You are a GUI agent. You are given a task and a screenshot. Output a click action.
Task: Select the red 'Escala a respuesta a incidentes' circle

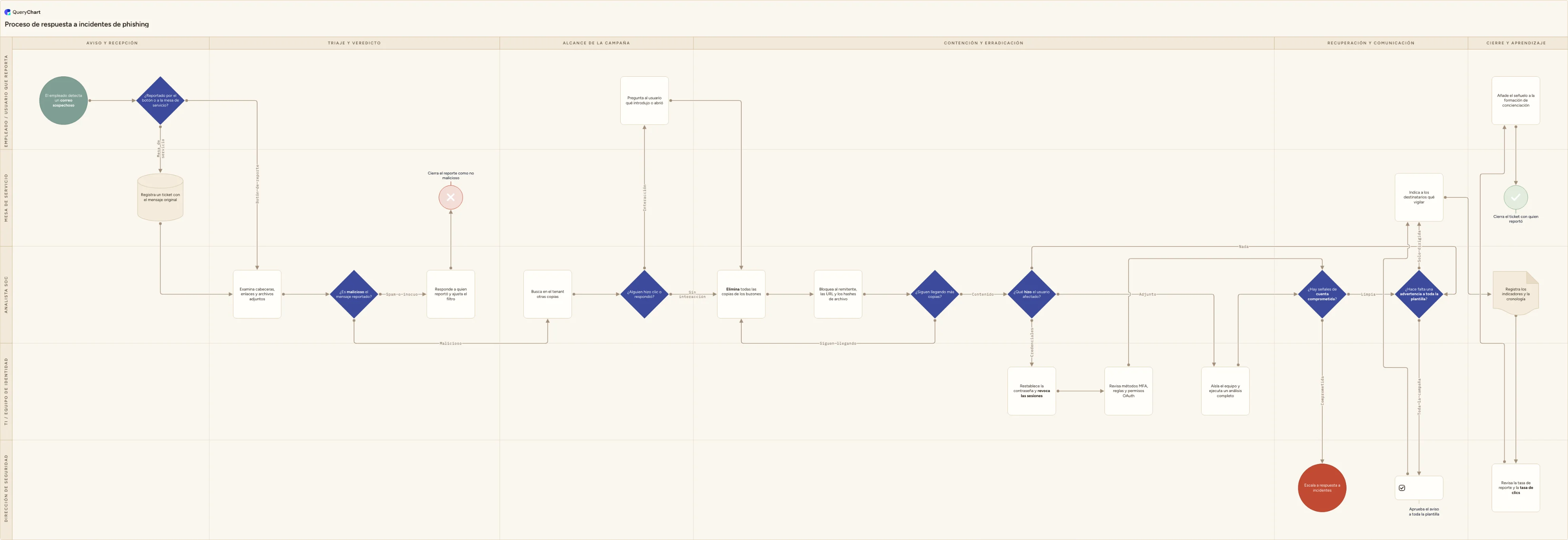(1322, 488)
